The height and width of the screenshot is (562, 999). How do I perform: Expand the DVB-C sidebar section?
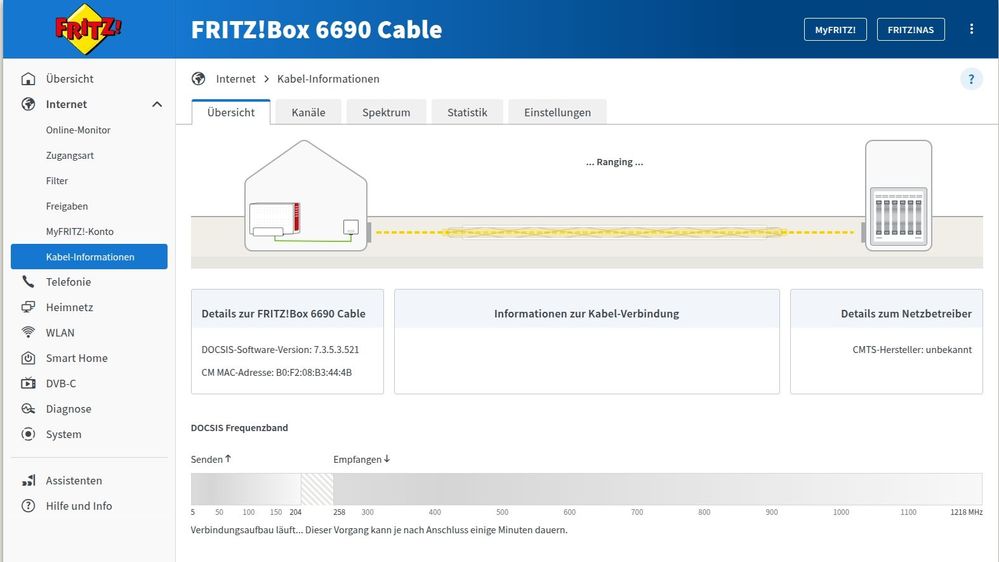click(x=60, y=383)
